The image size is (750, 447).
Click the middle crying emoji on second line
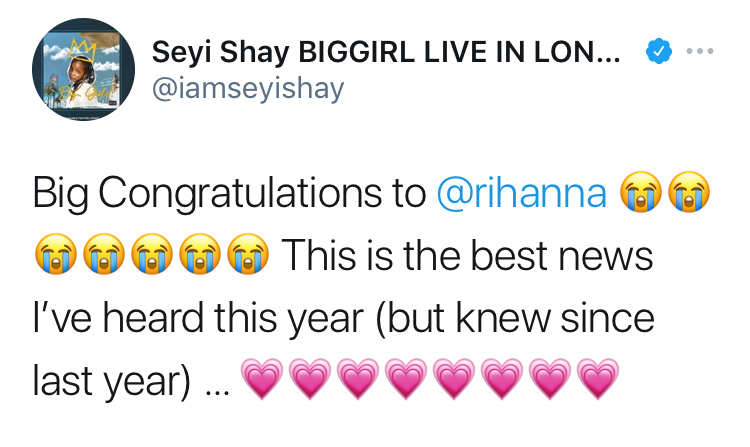(152, 257)
